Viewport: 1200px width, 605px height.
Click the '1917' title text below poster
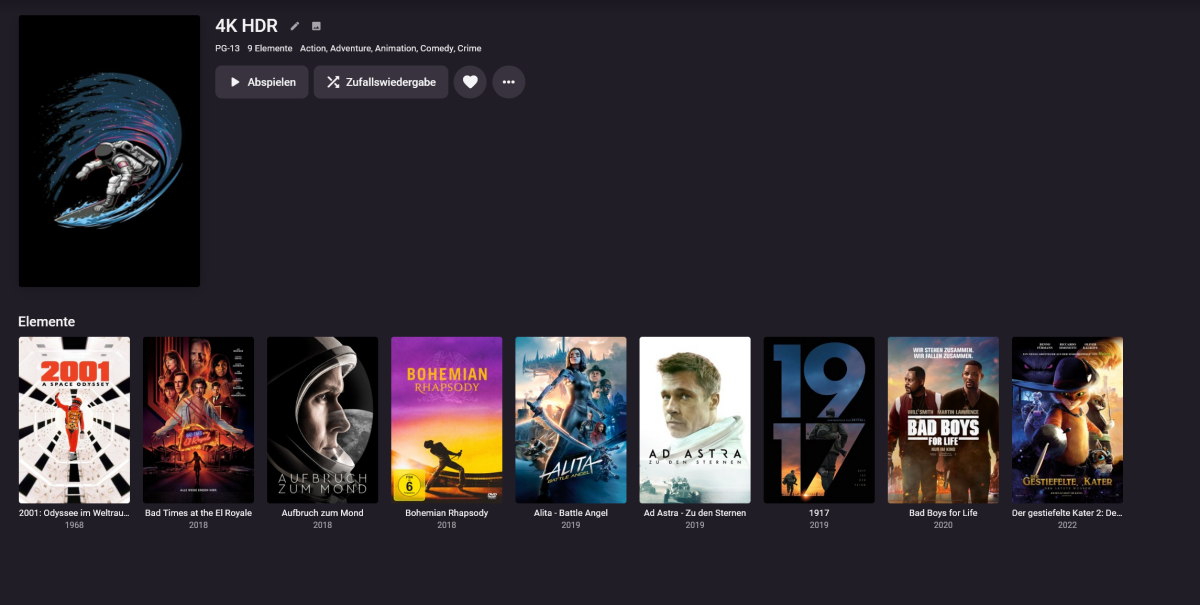coord(819,513)
